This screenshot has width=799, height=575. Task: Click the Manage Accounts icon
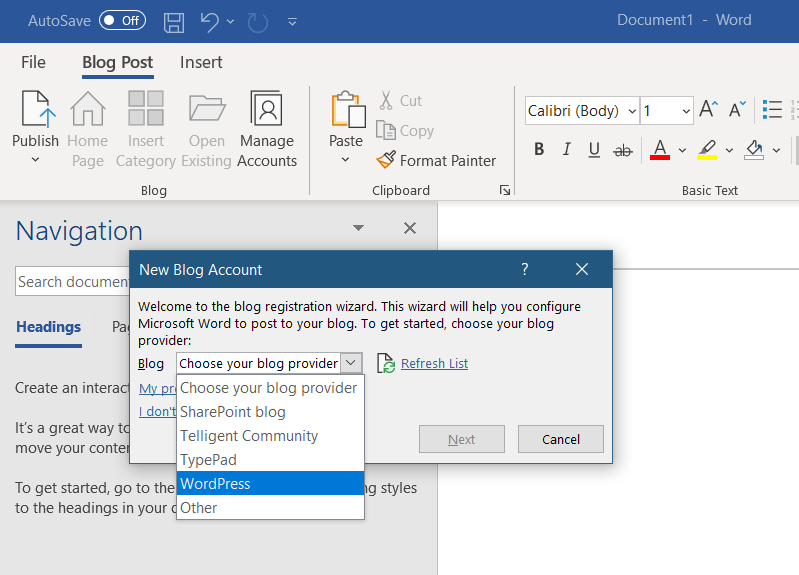point(267,108)
